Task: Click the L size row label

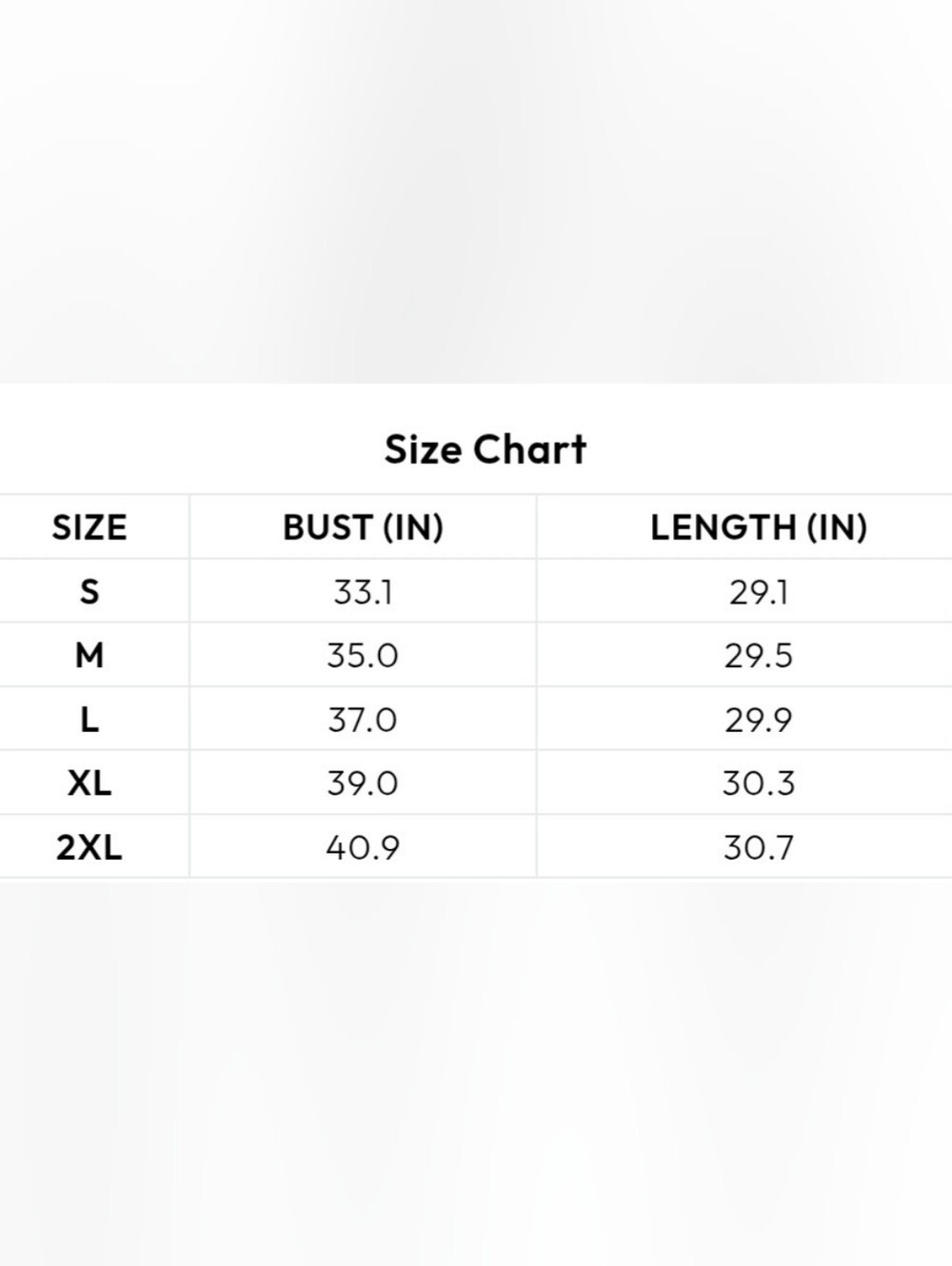Action: tap(89, 720)
